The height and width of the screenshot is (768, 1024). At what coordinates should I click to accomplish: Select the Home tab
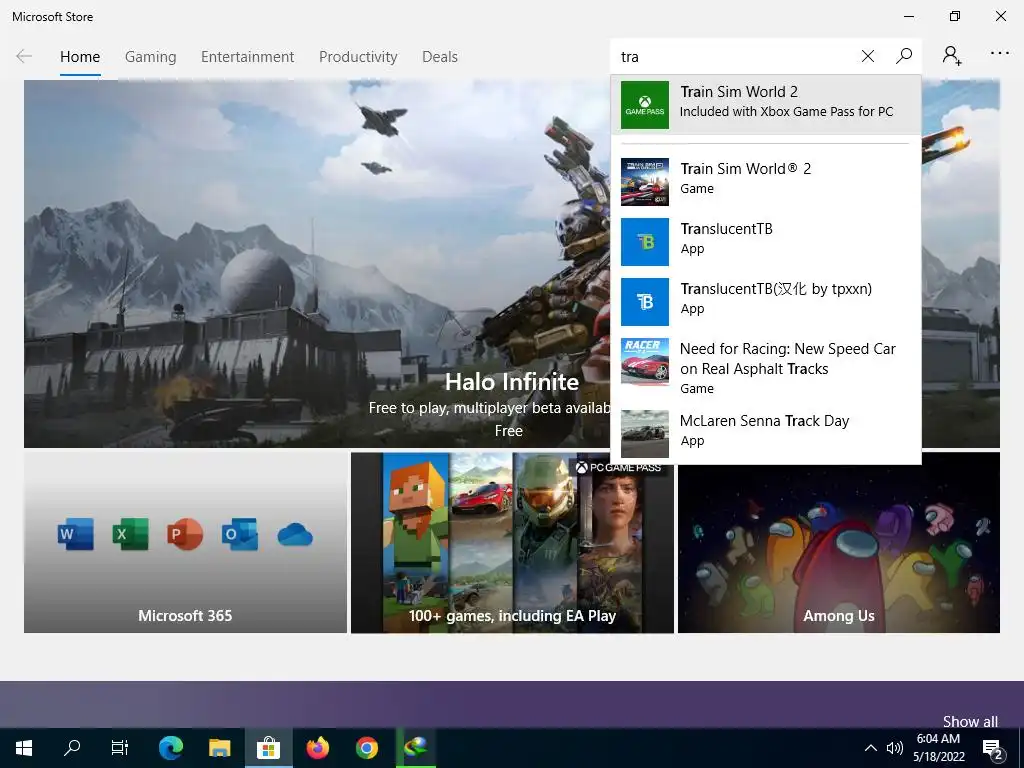(80, 57)
